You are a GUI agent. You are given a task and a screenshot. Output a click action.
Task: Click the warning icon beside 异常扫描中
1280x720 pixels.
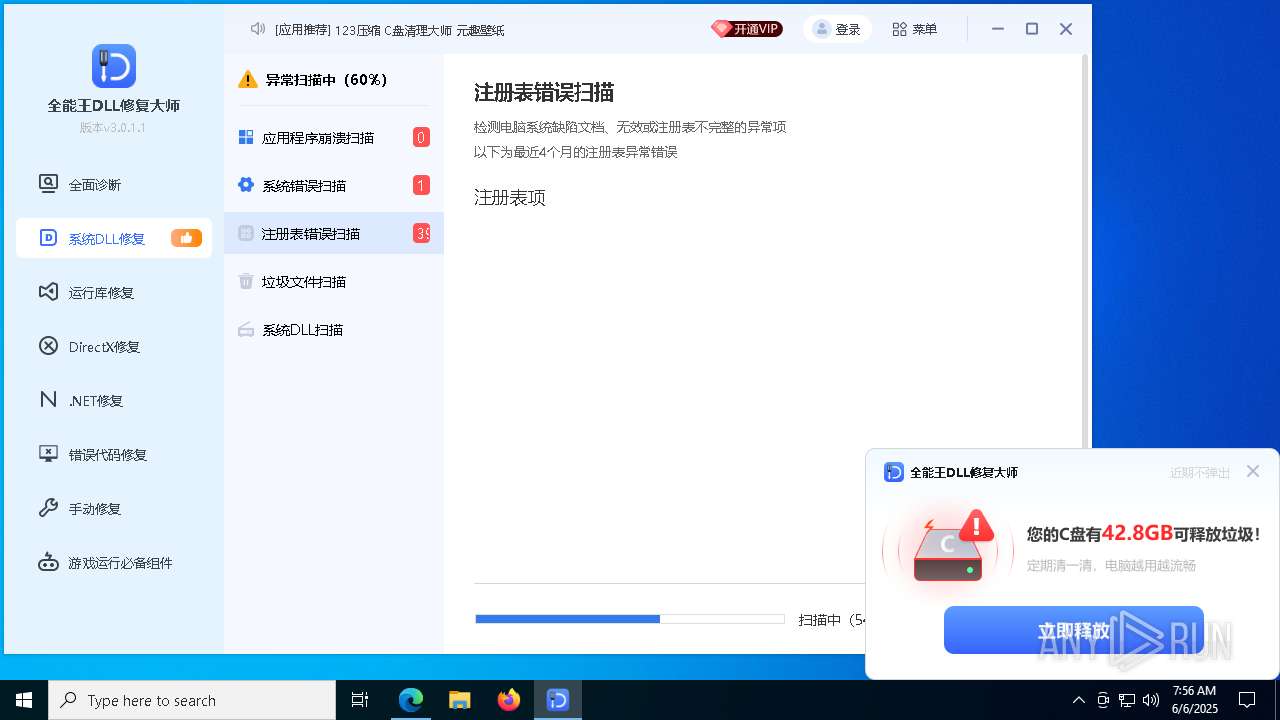pos(248,80)
